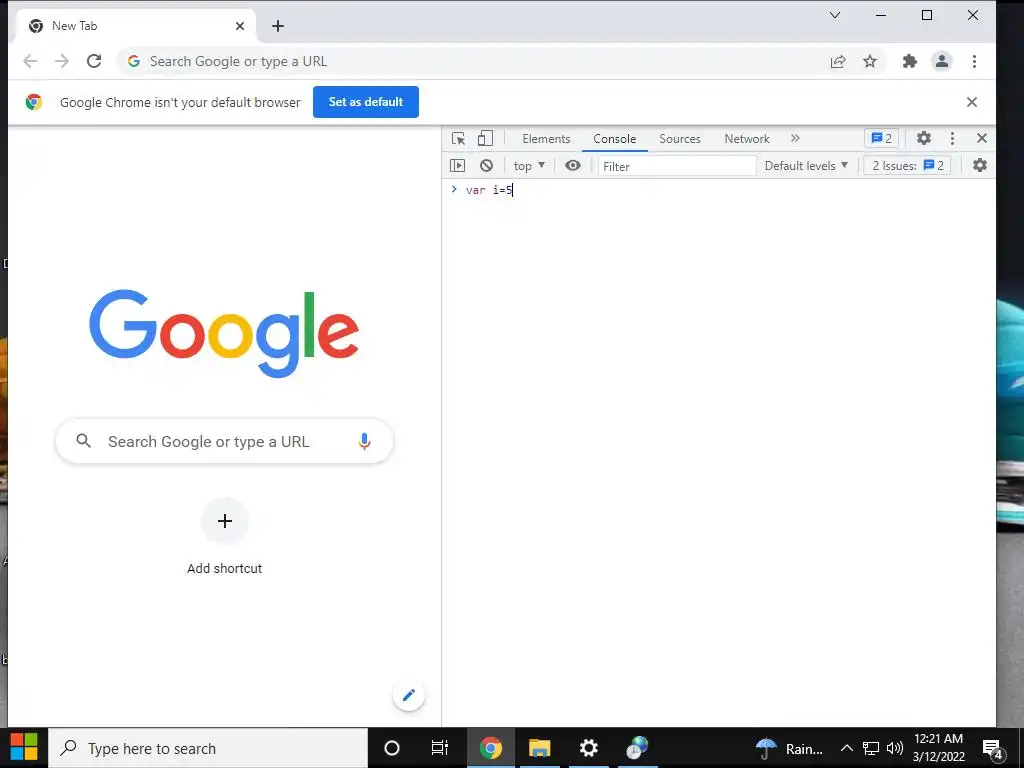Open the Rain weather widget
The width and height of the screenshot is (1024, 768).
pyautogui.click(x=788, y=748)
